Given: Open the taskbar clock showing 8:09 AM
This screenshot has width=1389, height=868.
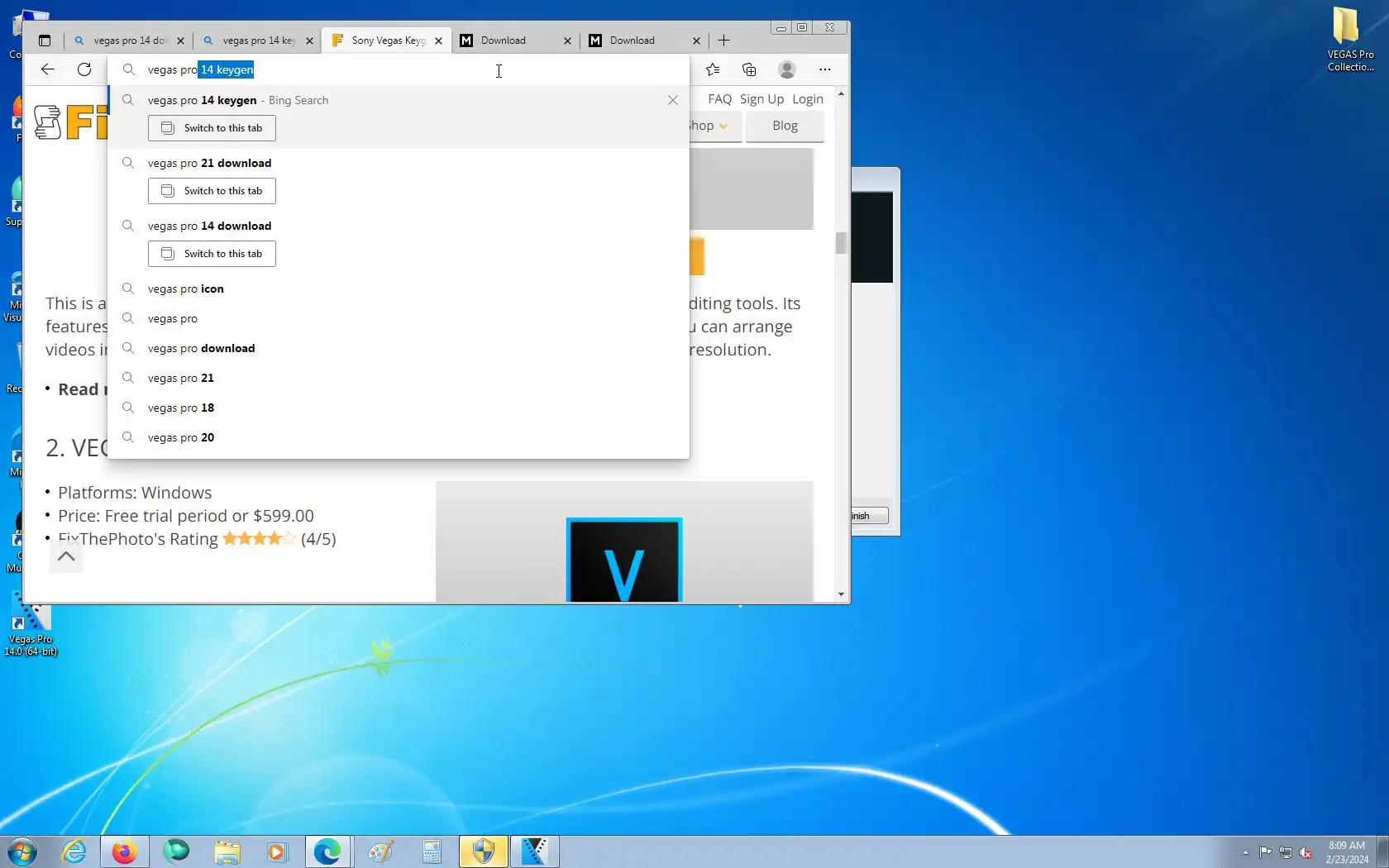Looking at the screenshot, I should (1347, 852).
